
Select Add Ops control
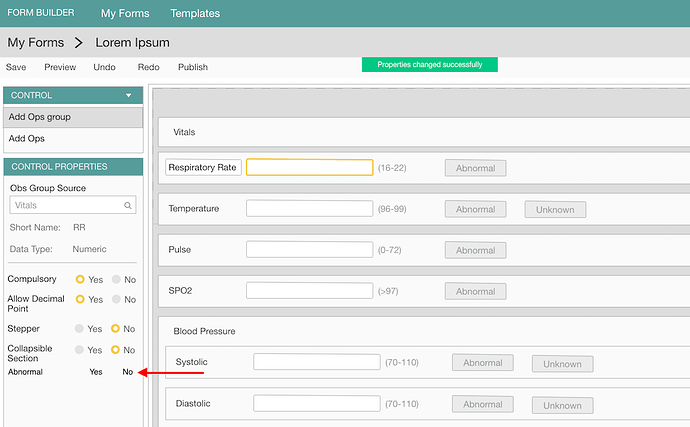click(73, 139)
